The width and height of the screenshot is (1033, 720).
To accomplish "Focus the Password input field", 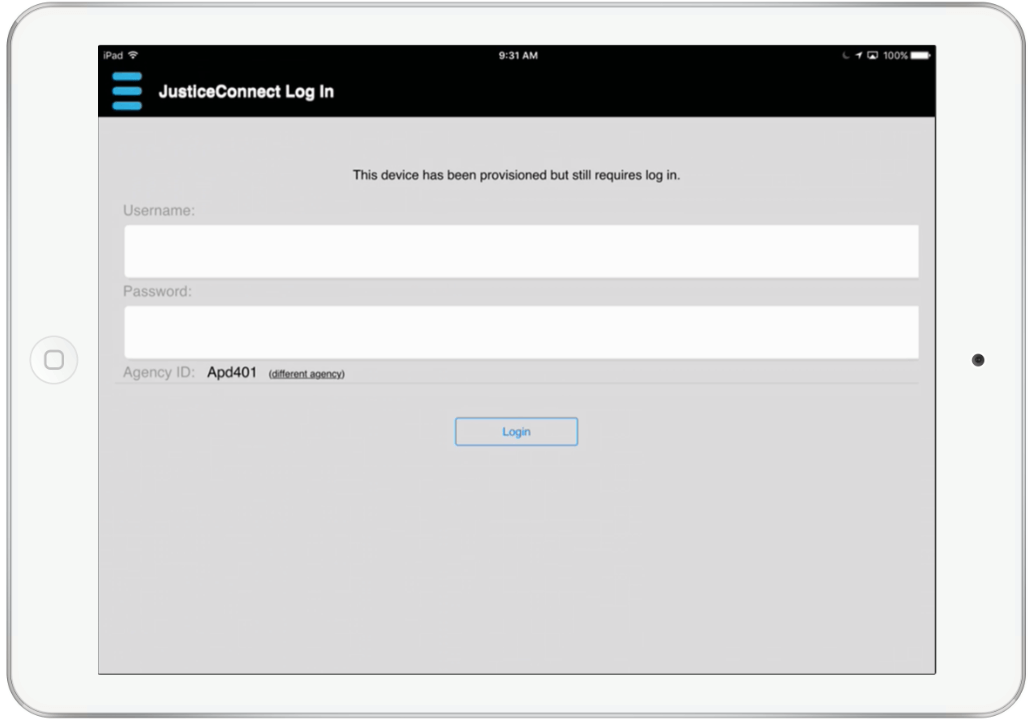I will (521, 332).
